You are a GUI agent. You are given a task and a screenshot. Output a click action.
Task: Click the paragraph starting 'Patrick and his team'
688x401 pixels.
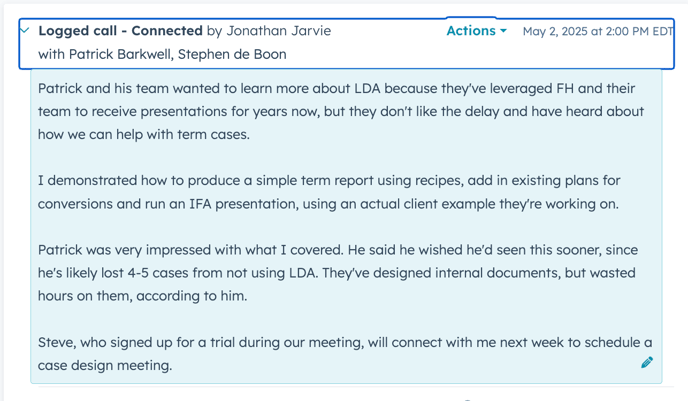(x=340, y=111)
